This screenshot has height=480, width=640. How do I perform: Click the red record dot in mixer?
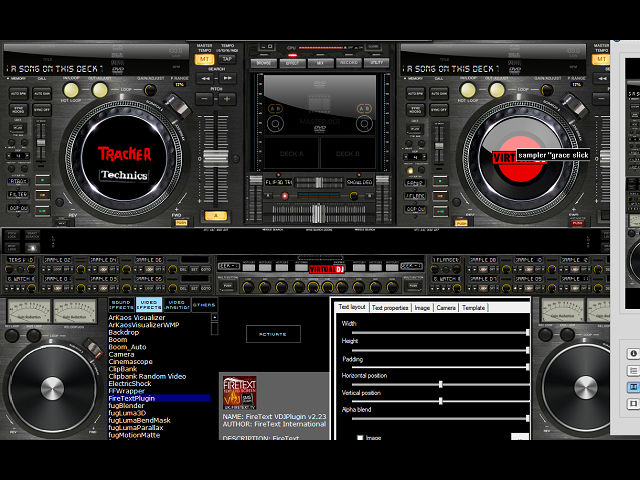[x=285, y=196]
